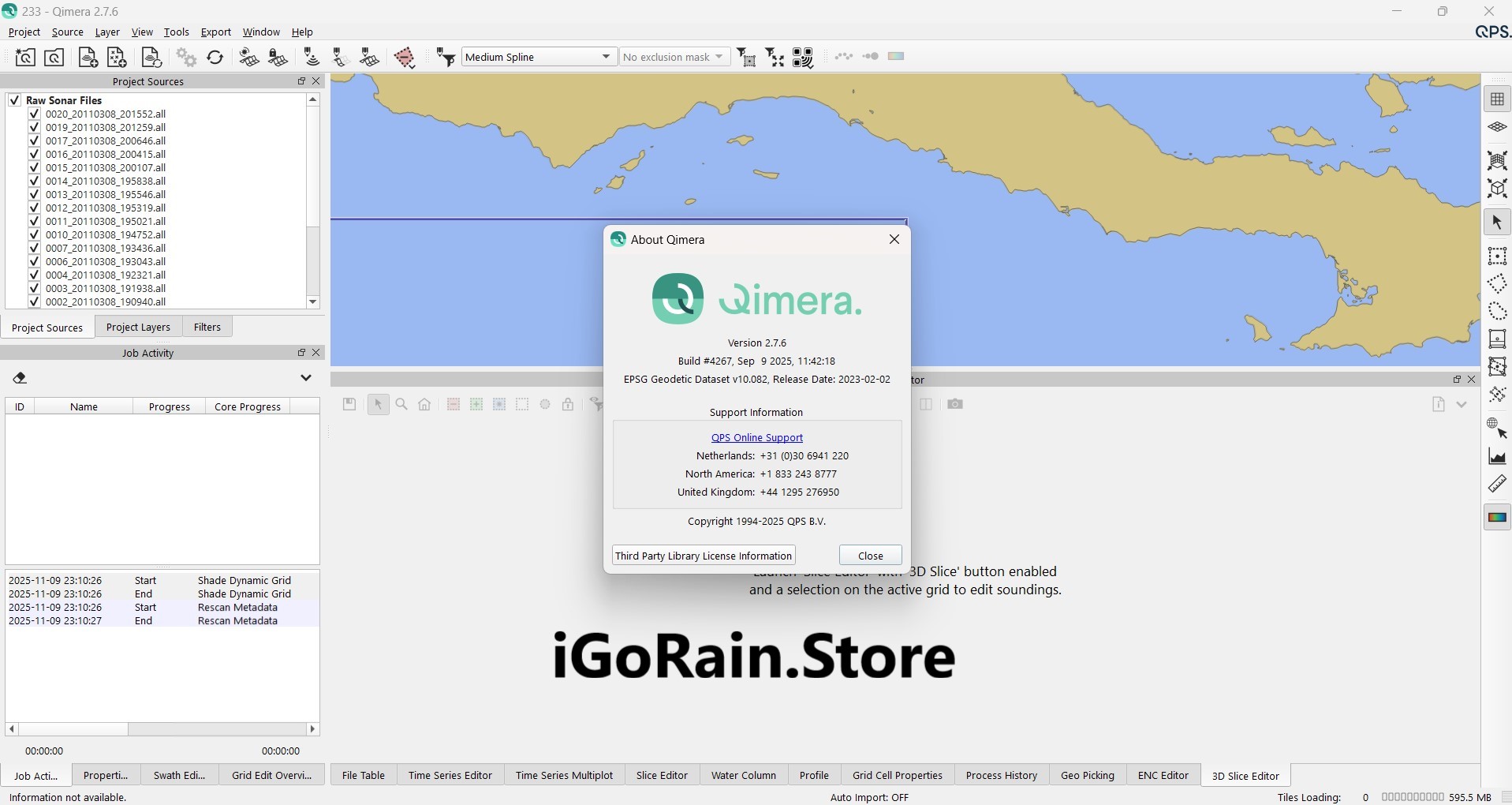Collapse the Job Activity panel chevron
Image resolution: width=1512 pixels, height=805 pixels.
(306, 378)
